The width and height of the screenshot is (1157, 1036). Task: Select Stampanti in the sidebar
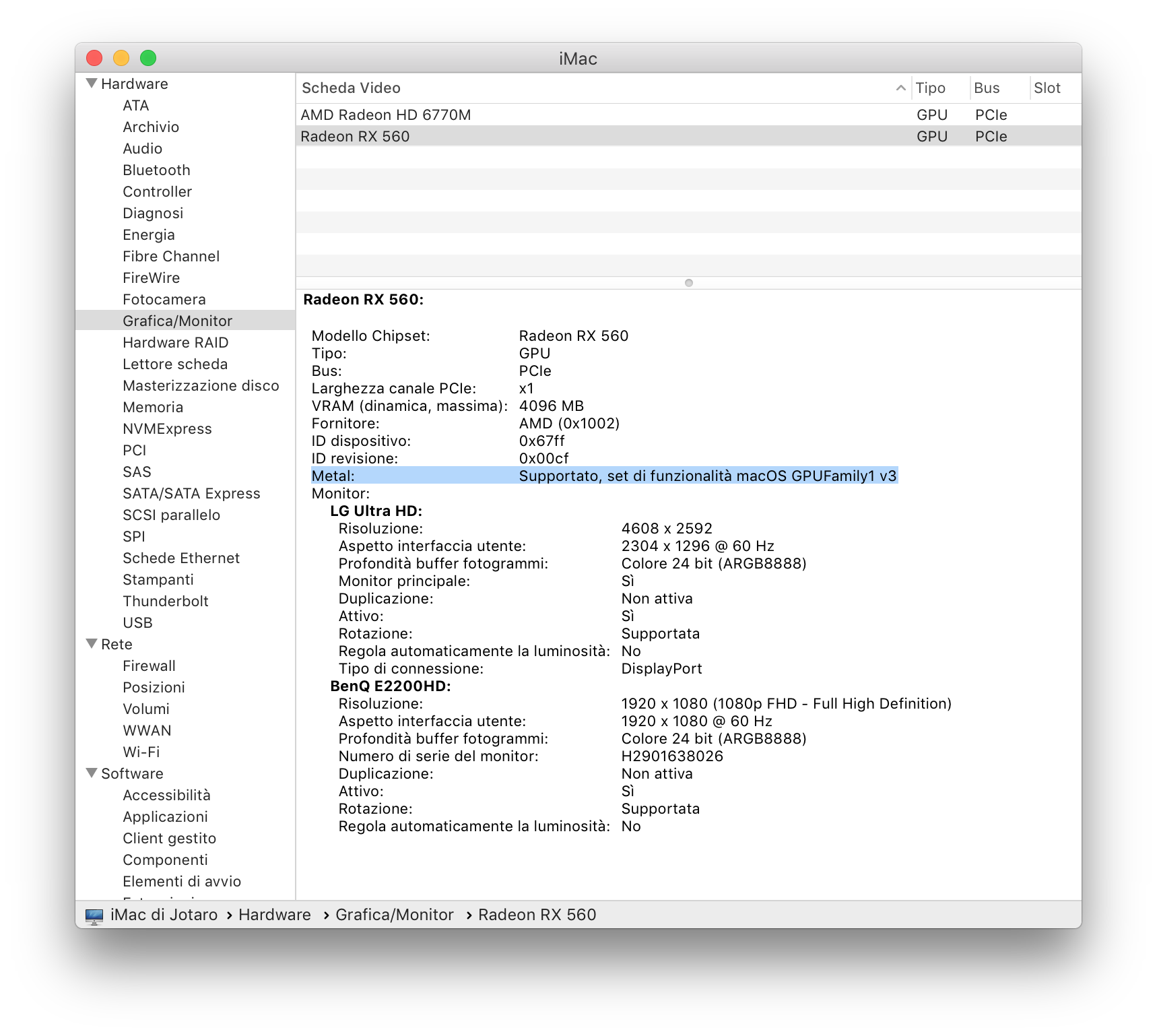158,580
